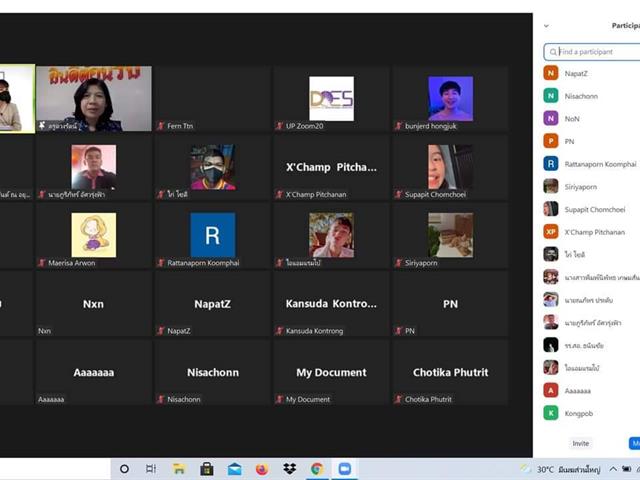Screen dimensions: 640x480
Task: Select the Rattanaporn Koomphai R tile
Action: coord(213,236)
